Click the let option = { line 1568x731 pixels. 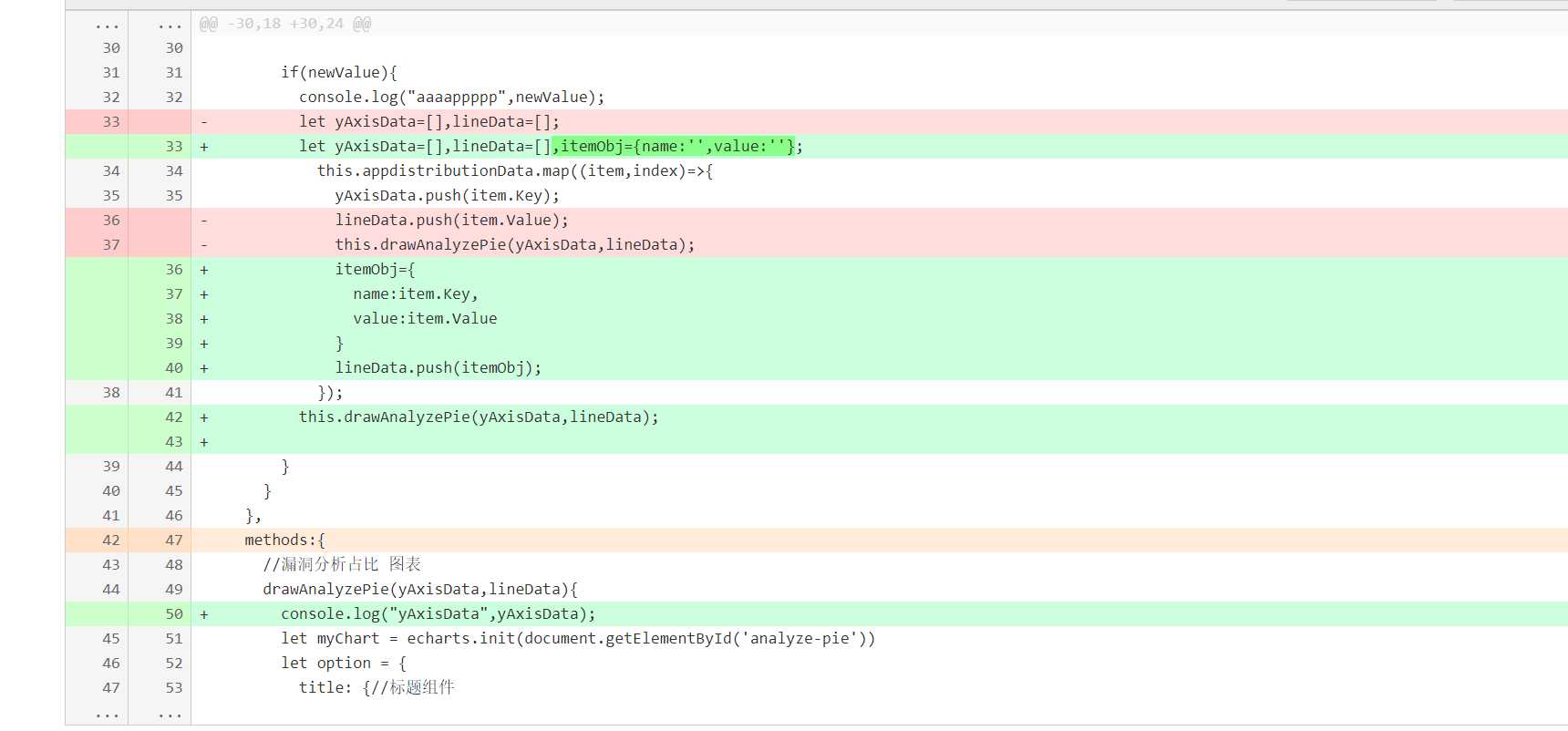(x=344, y=663)
